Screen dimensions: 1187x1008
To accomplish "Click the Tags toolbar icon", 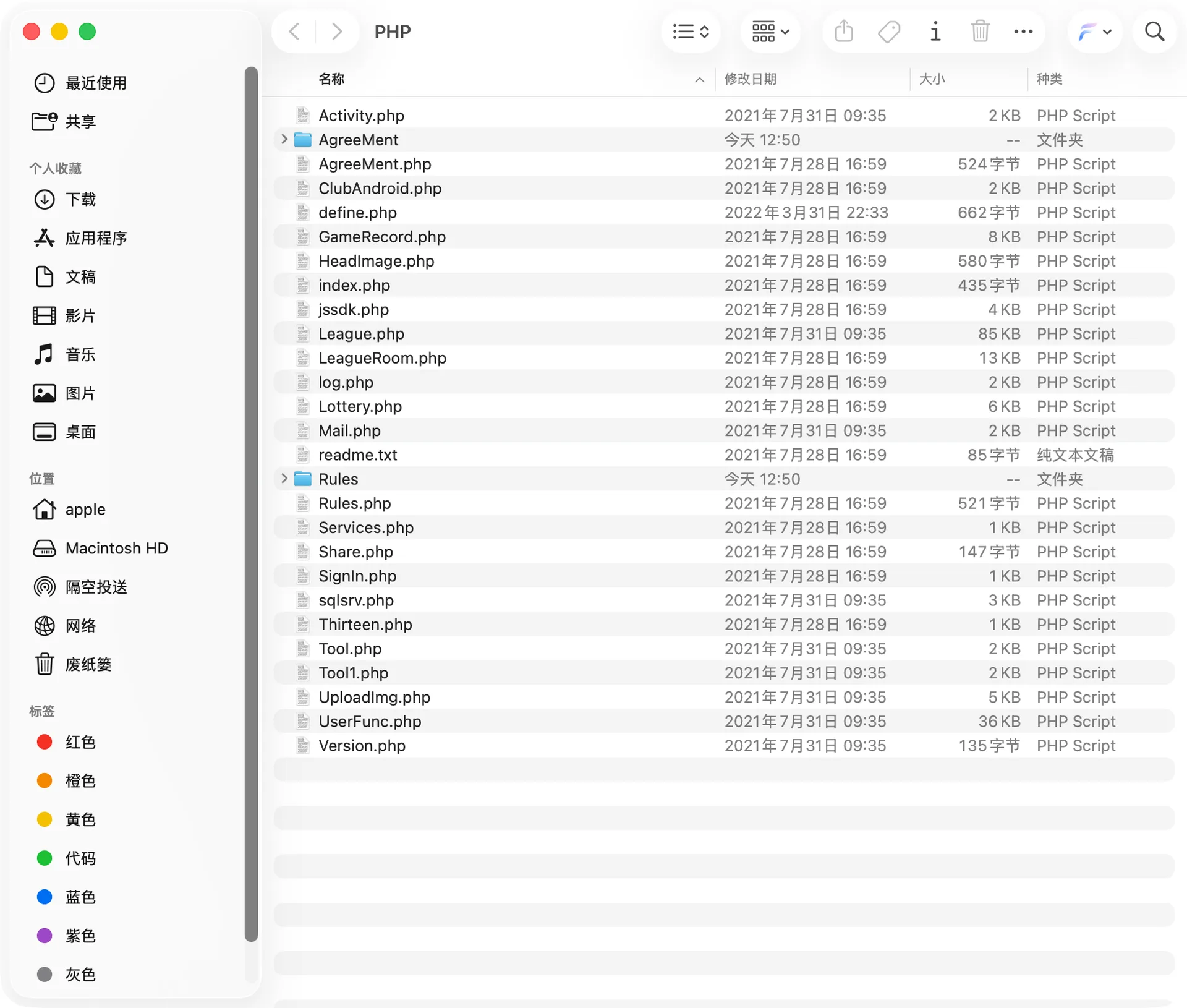I will point(889,32).
